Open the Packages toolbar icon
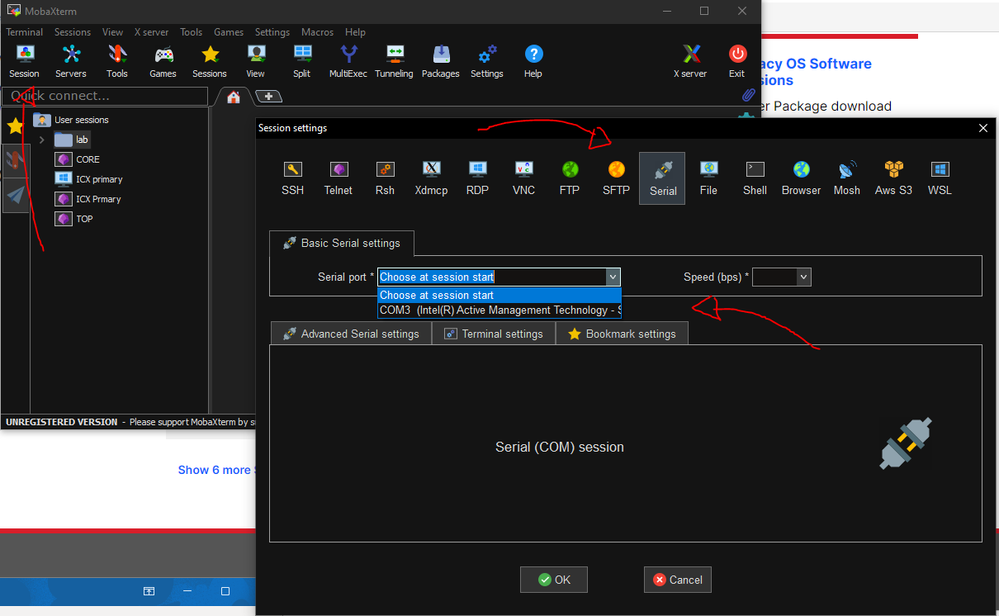This screenshot has height=616, width=999. pyautogui.click(x=440, y=60)
